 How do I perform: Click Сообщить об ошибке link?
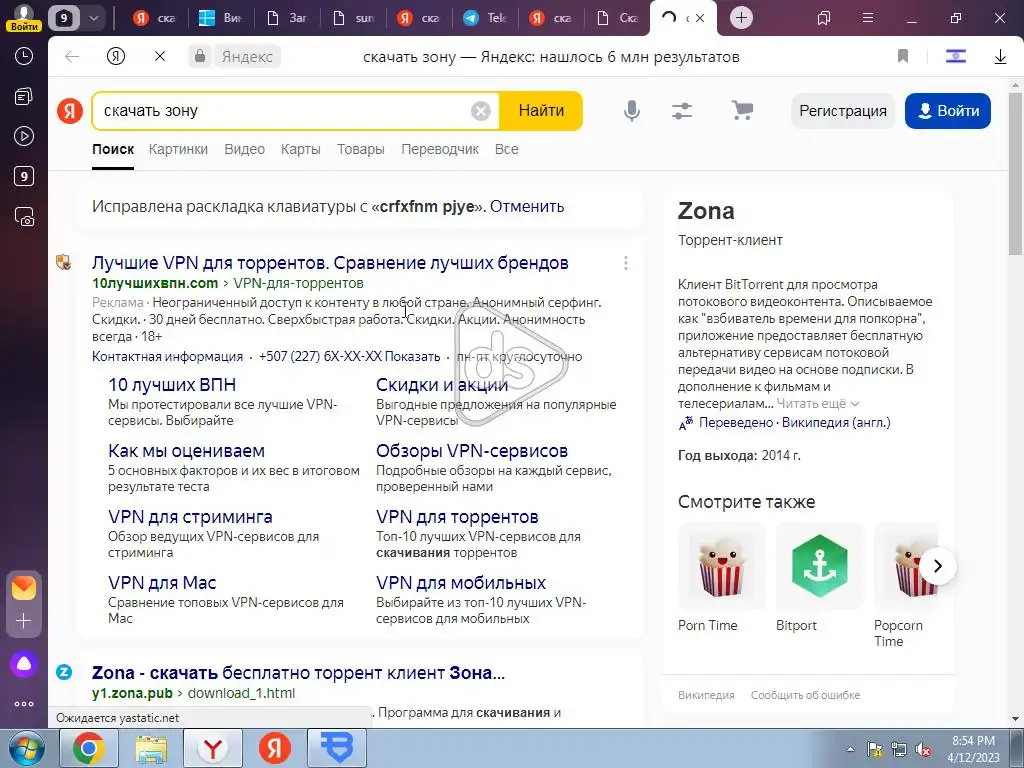[805, 695]
